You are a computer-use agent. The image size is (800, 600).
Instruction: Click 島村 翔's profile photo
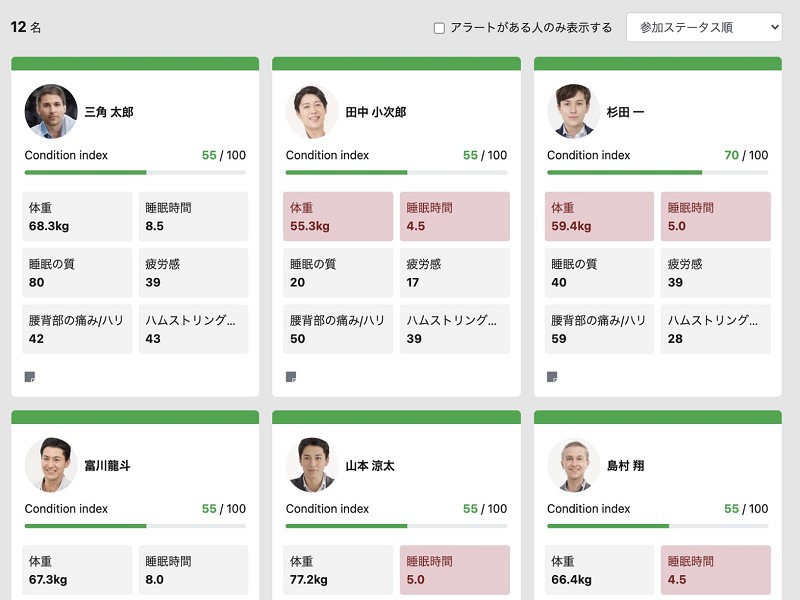click(573, 465)
